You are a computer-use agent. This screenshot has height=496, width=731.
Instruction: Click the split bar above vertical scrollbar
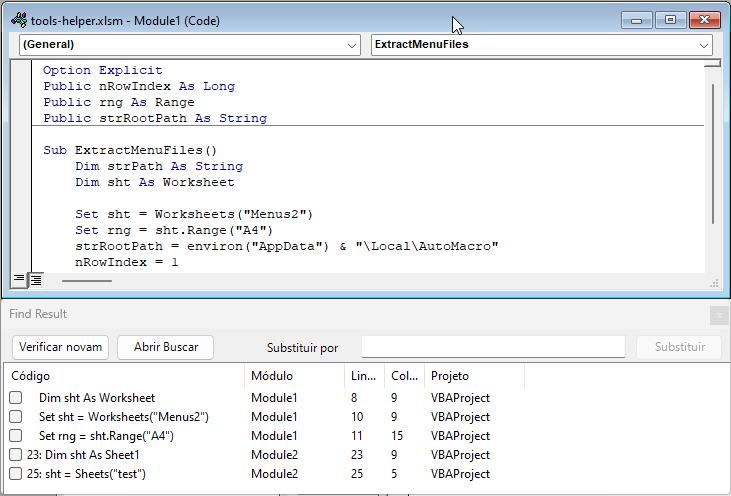coord(712,63)
